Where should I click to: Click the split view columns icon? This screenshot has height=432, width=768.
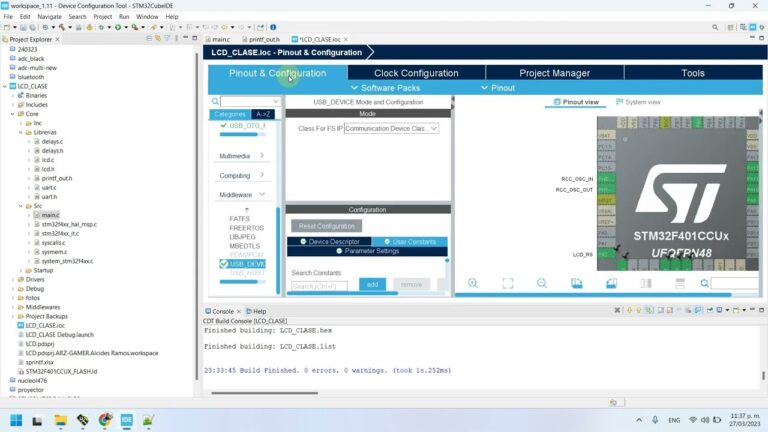[x=646, y=283]
